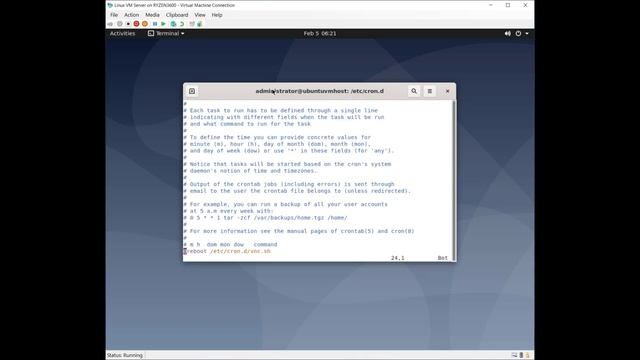The image size is (640, 360).
Task: Open the Terminal app menu in top bar
Action: tap(166, 33)
